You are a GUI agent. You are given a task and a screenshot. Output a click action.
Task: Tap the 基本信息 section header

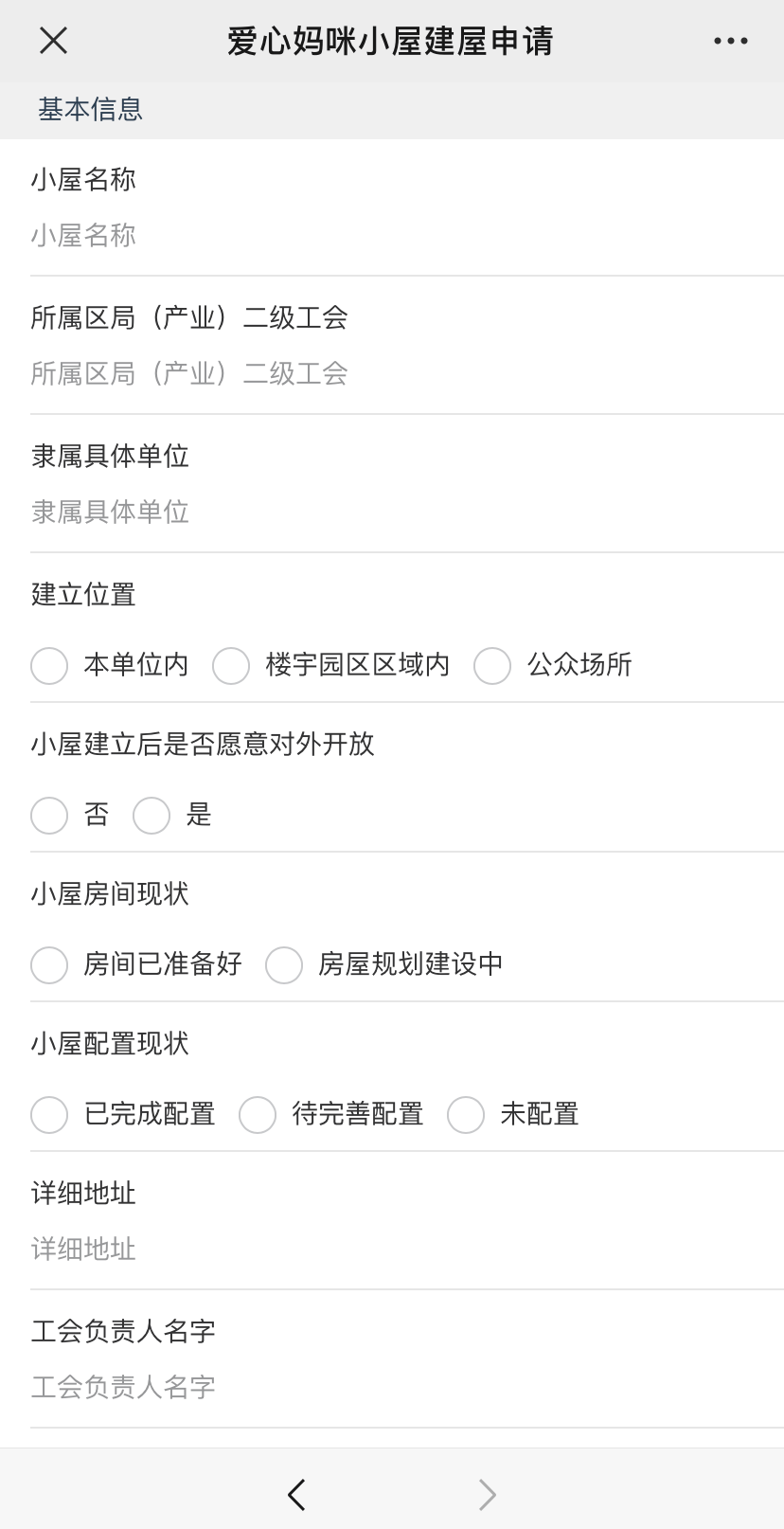(x=90, y=110)
